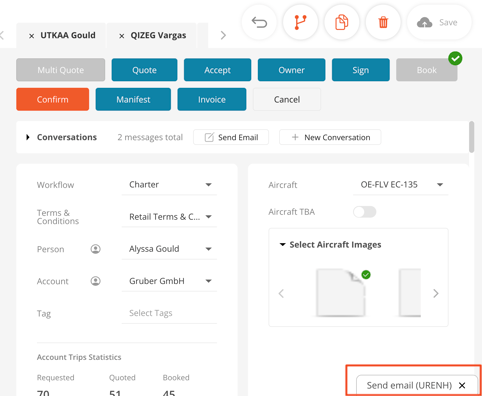Open the Terms & Conditions dropdown
Image resolution: width=482 pixels, height=396 pixels.
[x=169, y=217]
